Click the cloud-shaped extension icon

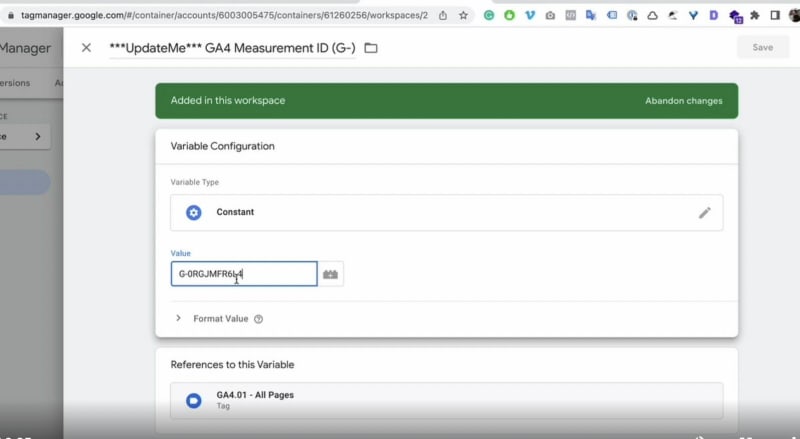652,15
